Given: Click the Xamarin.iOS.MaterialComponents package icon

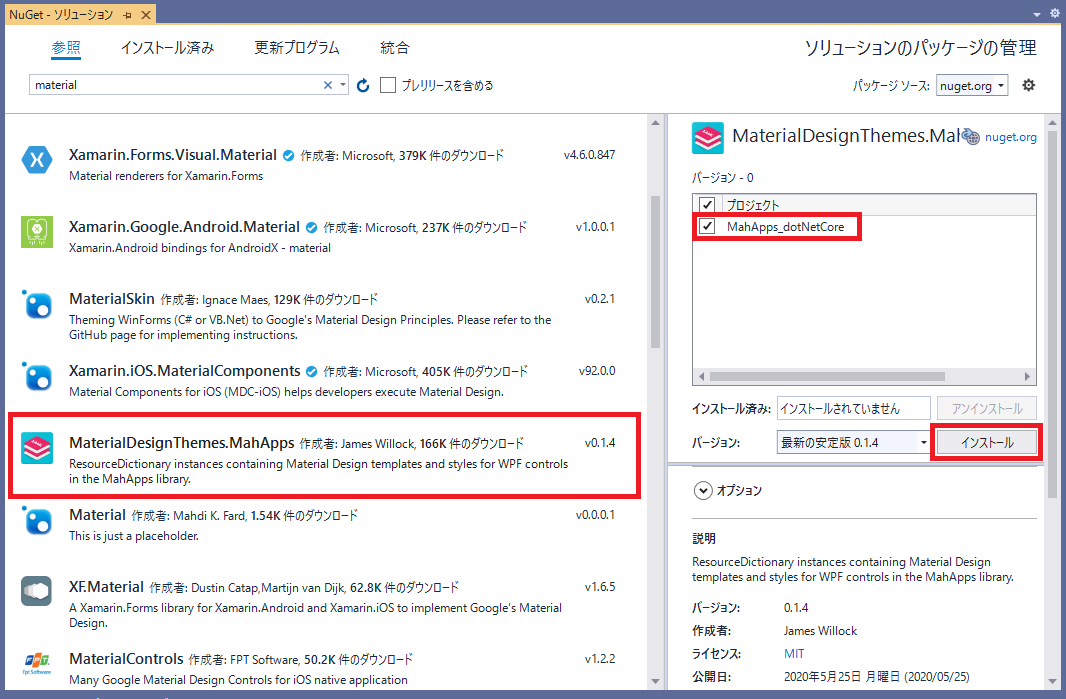Looking at the screenshot, I should [37, 377].
